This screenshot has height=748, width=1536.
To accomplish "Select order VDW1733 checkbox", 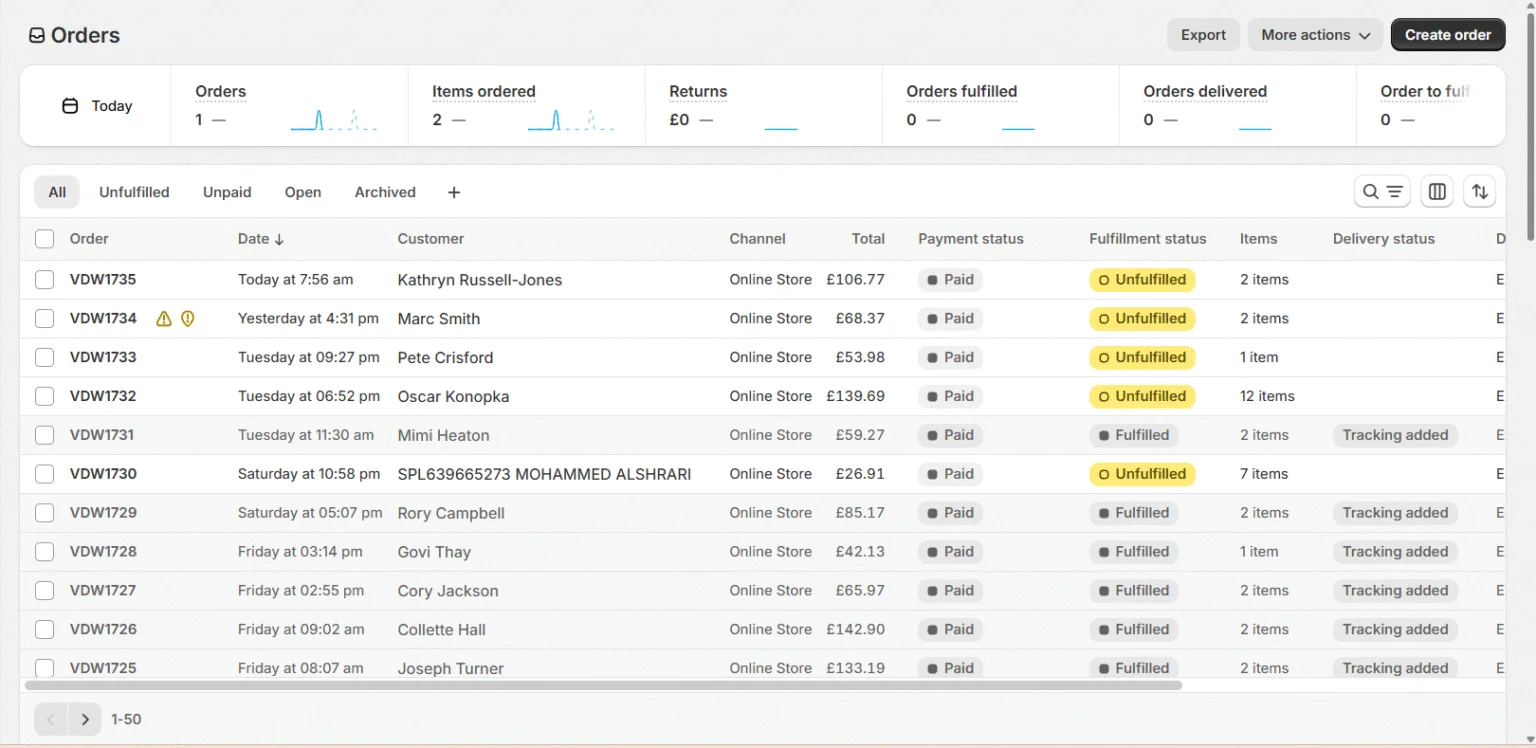I will [45, 357].
